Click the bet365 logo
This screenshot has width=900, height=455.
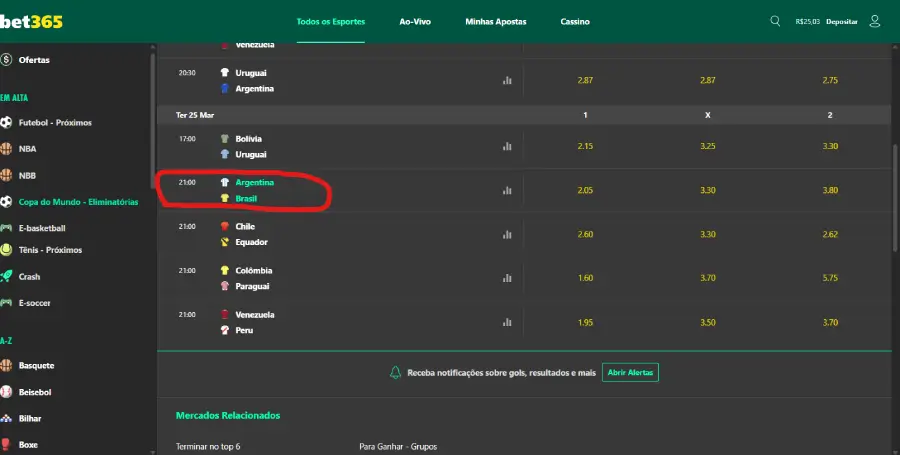[x=31, y=21]
